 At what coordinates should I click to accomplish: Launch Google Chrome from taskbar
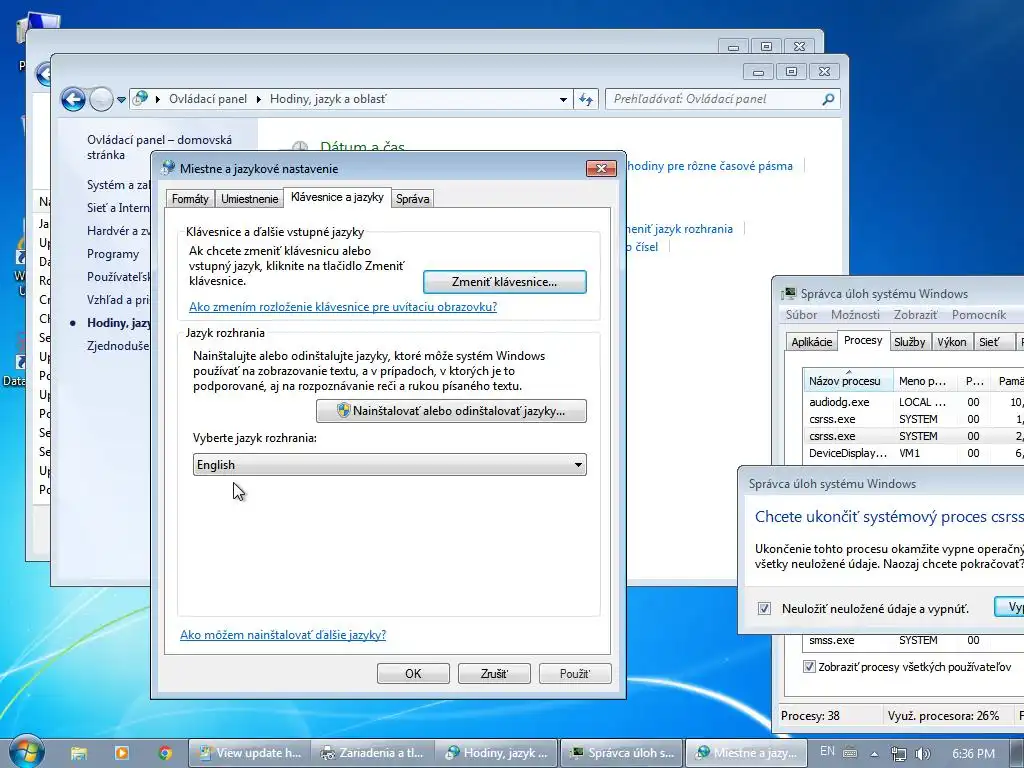tap(165, 753)
